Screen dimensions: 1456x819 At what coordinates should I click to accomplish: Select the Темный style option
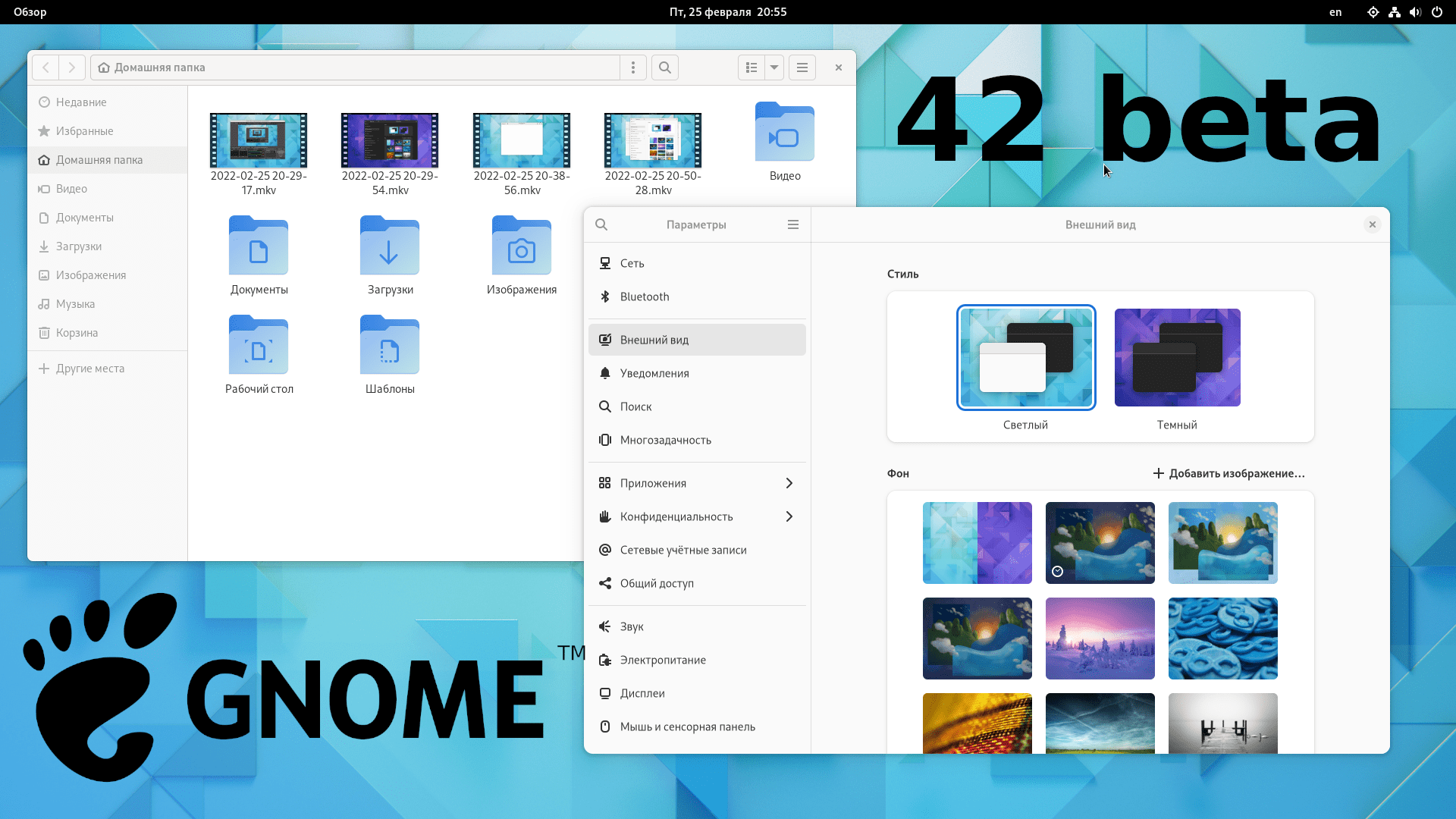(x=1176, y=357)
